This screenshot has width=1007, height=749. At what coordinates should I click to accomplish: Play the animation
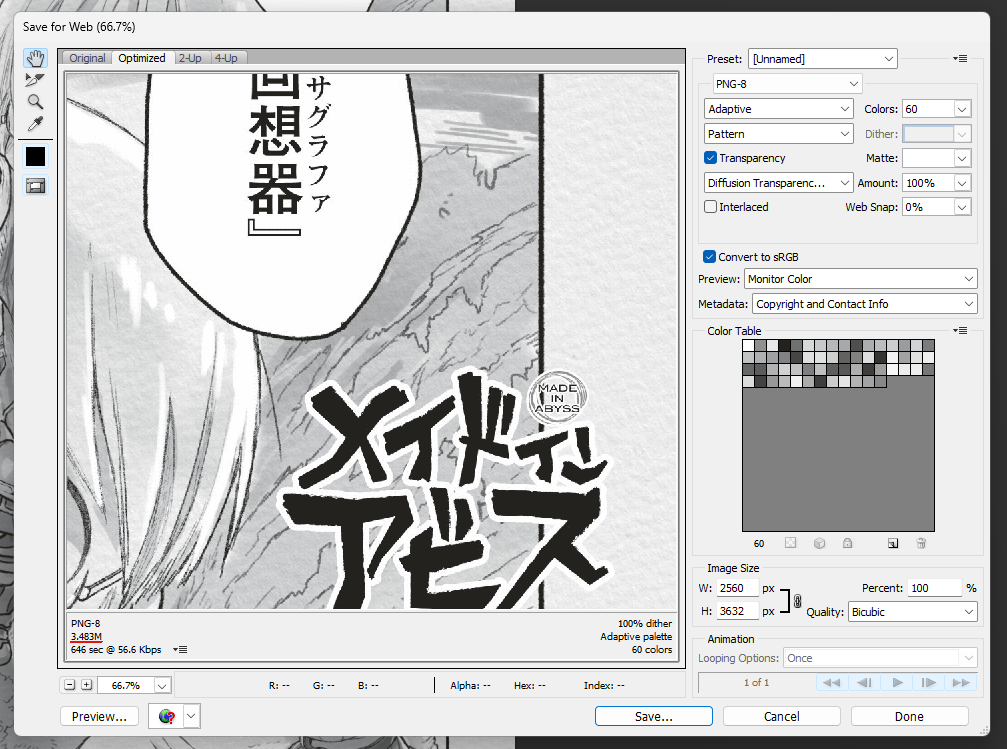[897, 682]
